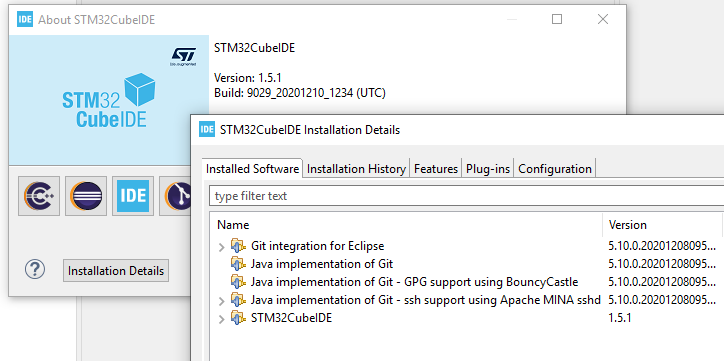Click the ST company logo

(x=183, y=56)
